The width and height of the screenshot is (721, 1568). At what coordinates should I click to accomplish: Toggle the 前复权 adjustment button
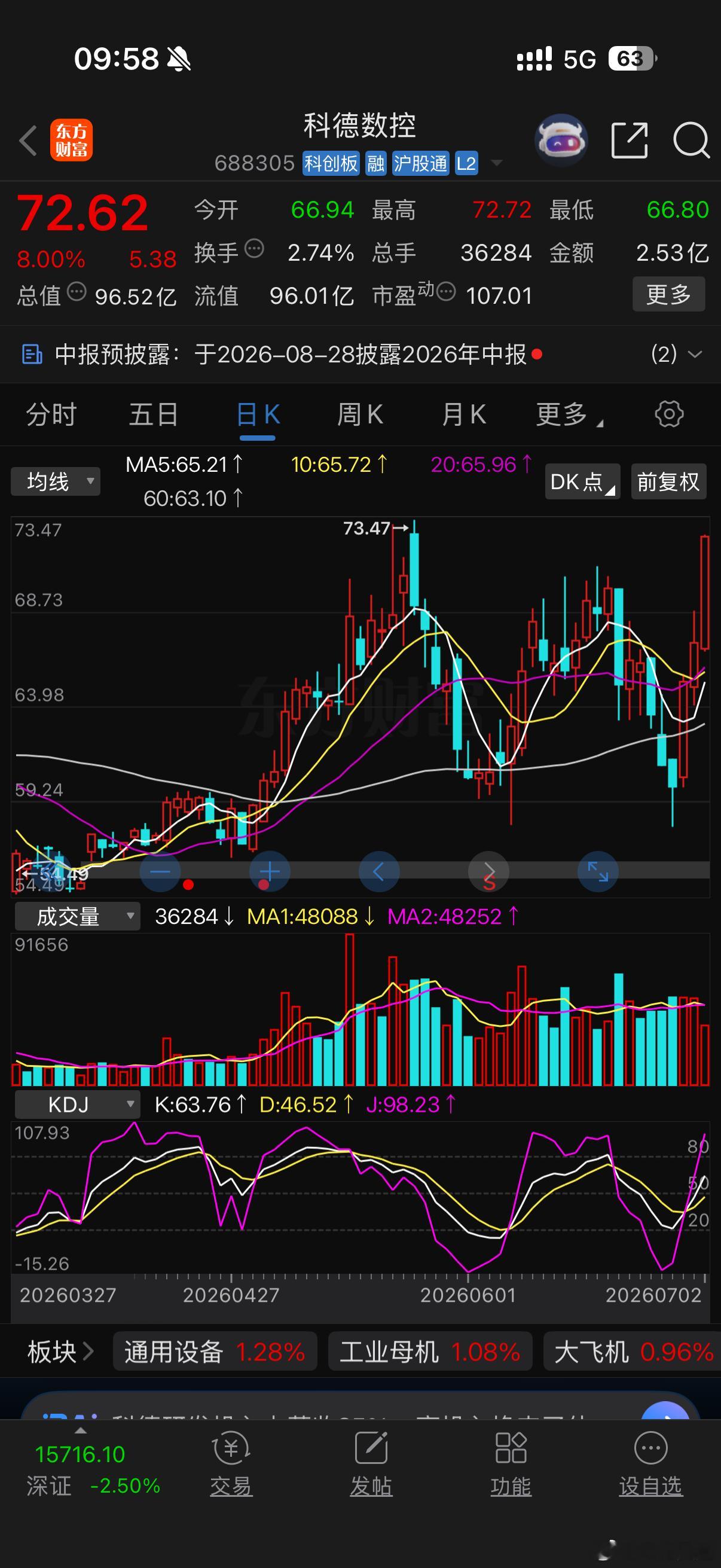[668, 481]
